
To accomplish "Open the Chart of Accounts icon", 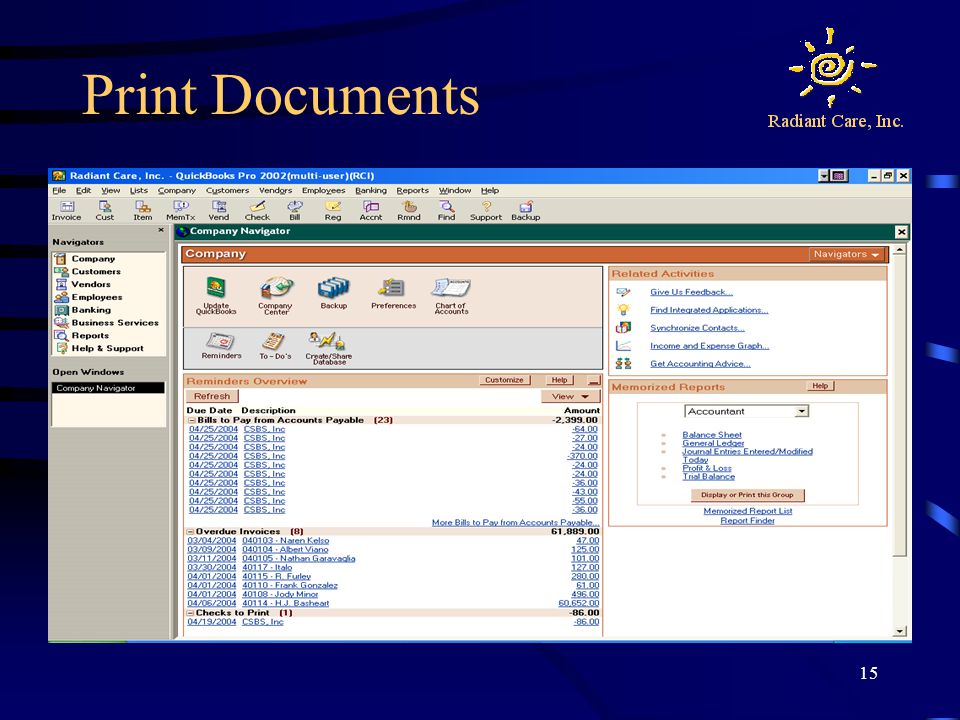I will (x=451, y=296).
